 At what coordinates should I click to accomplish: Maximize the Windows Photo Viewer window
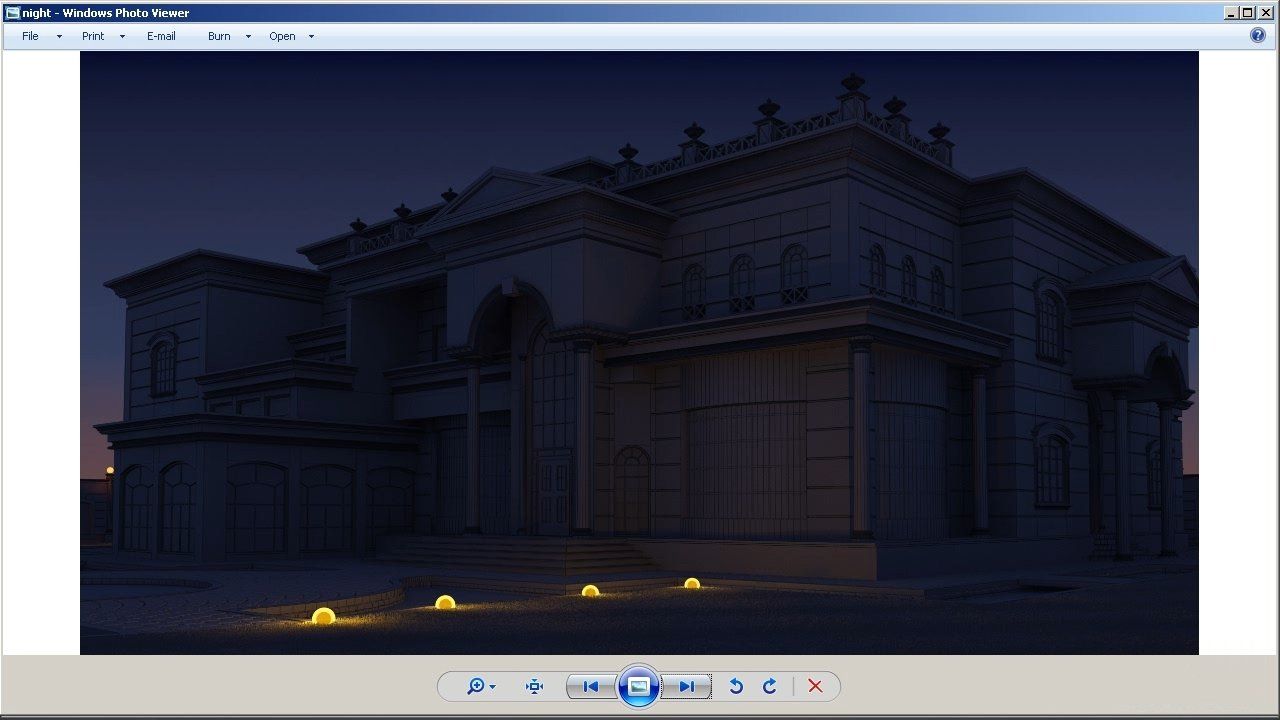pyautogui.click(x=1247, y=13)
